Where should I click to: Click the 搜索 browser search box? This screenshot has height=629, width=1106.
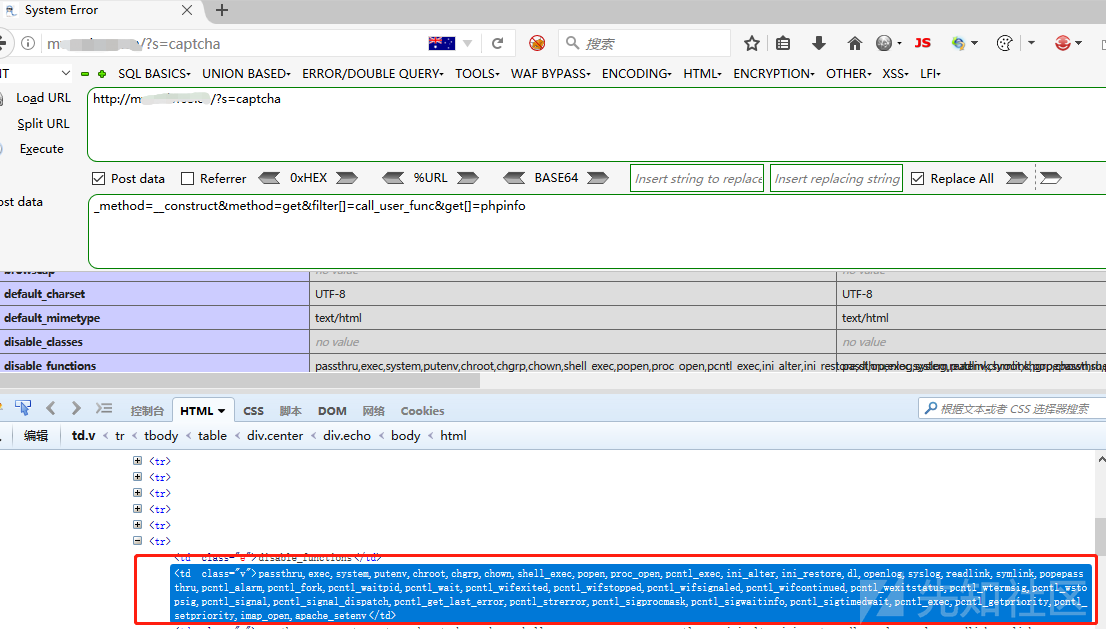click(x=644, y=43)
